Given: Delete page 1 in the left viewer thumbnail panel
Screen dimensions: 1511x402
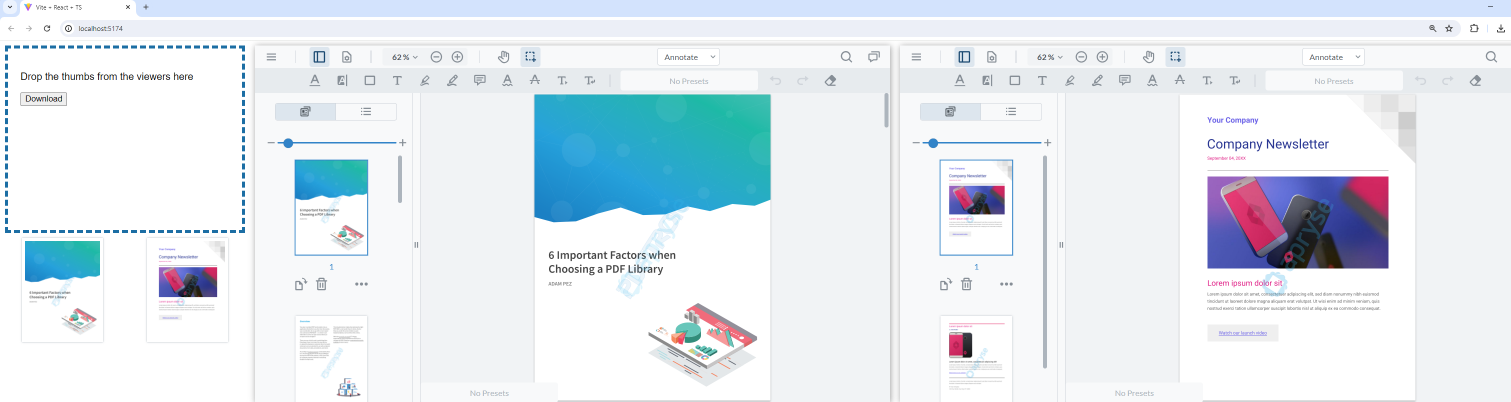Looking at the screenshot, I should [x=321, y=285].
